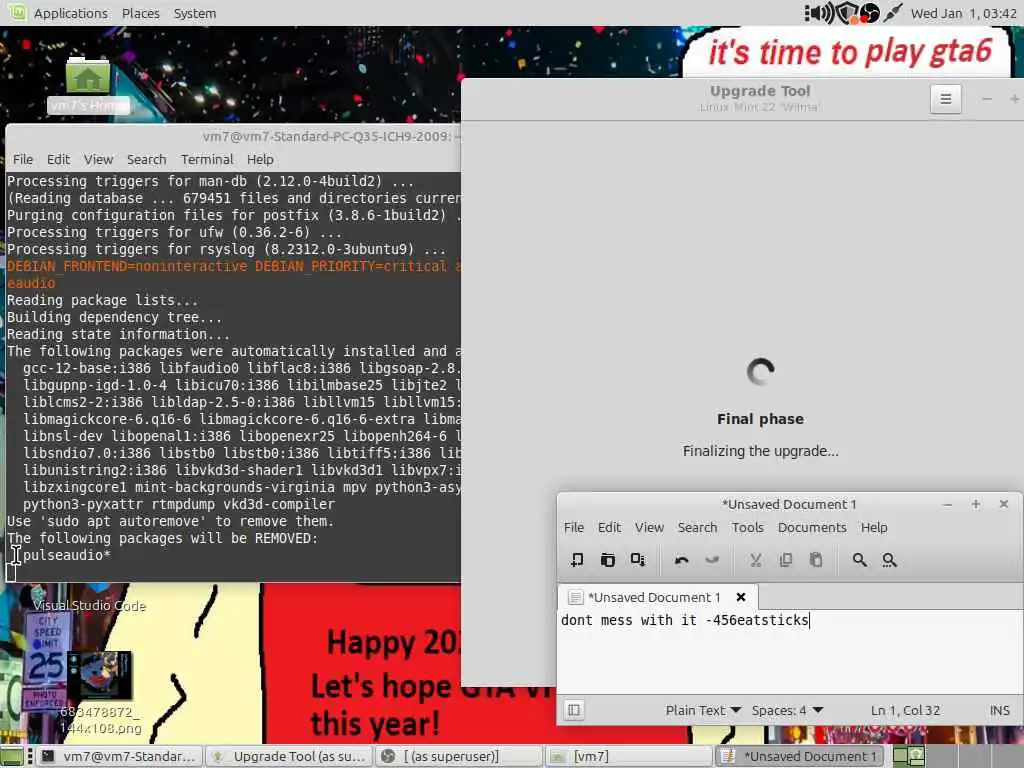Click the Upgrade Tool loading spinner
1024x768 pixels.
click(x=760, y=371)
